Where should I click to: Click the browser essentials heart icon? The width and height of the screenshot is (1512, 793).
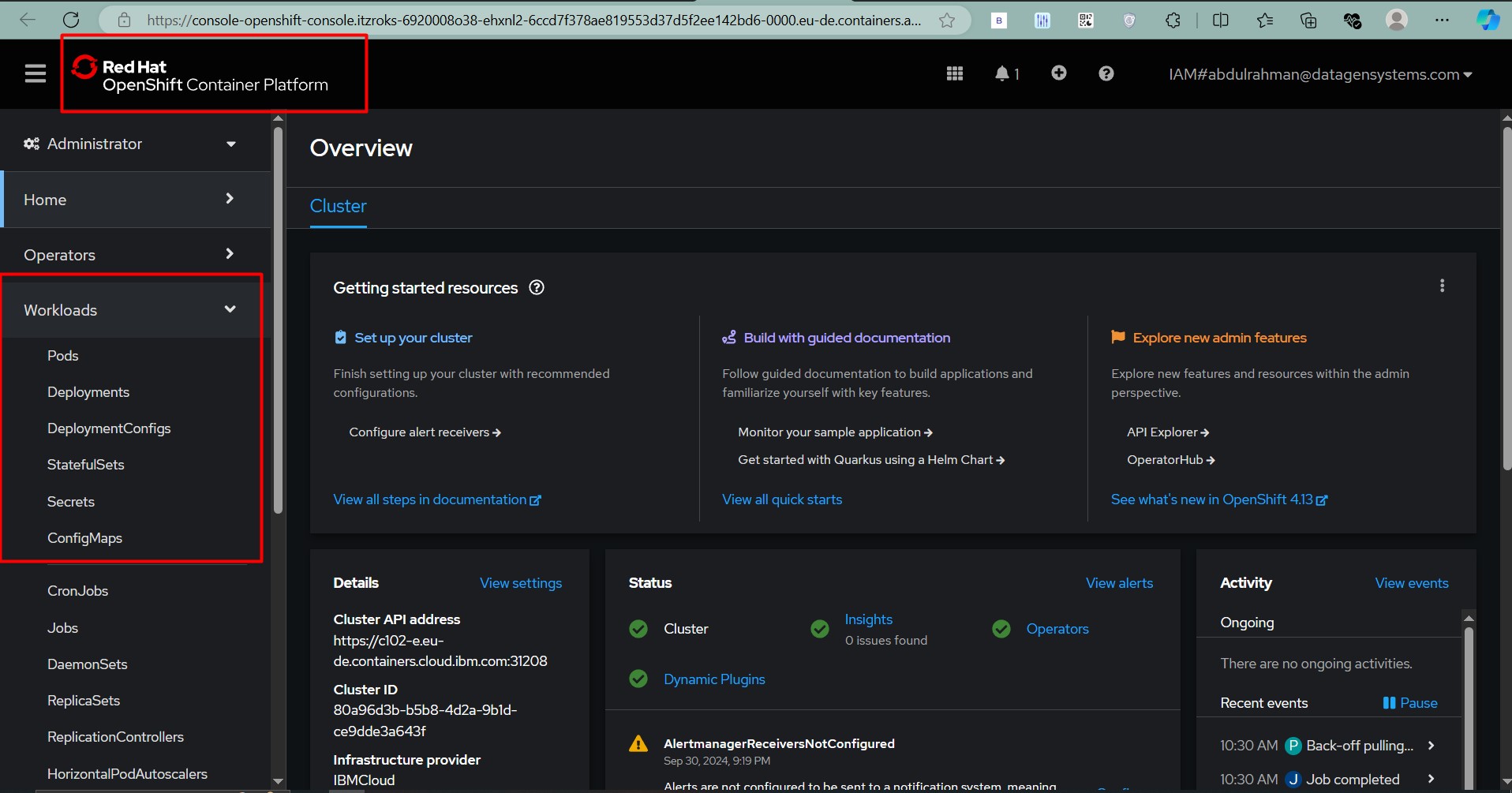(x=1353, y=21)
